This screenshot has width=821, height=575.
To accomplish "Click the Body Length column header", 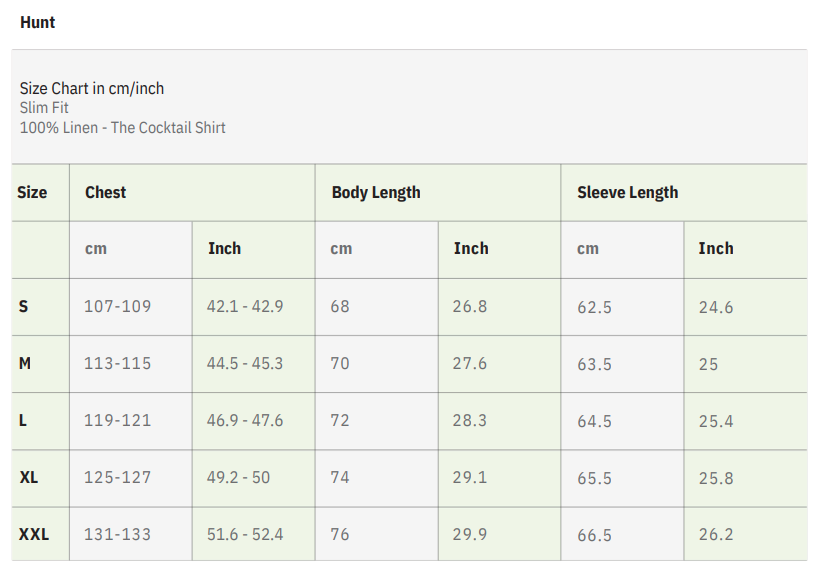I will click(x=376, y=192).
